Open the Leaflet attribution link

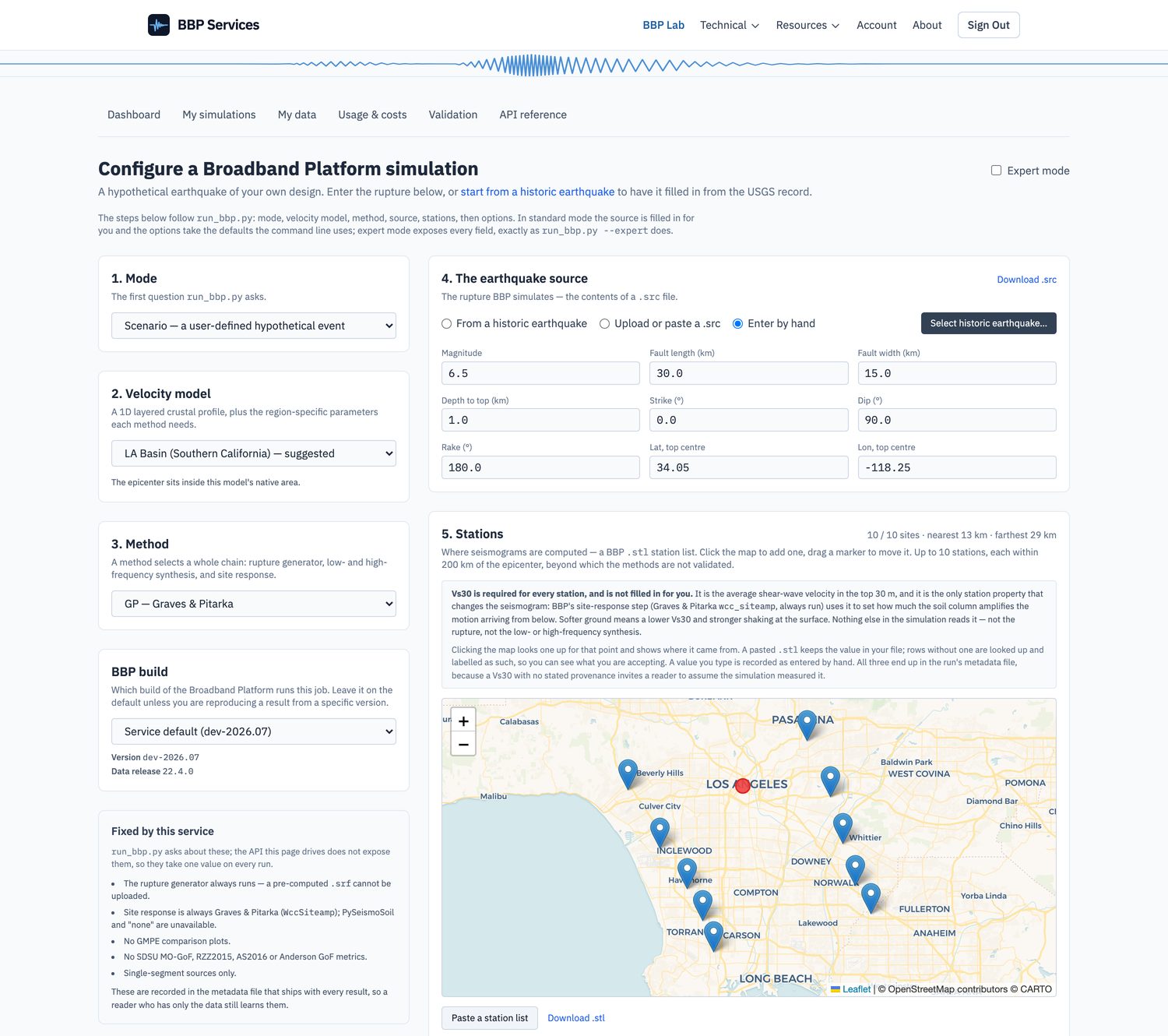pyautogui.click(x=850, y=989)
